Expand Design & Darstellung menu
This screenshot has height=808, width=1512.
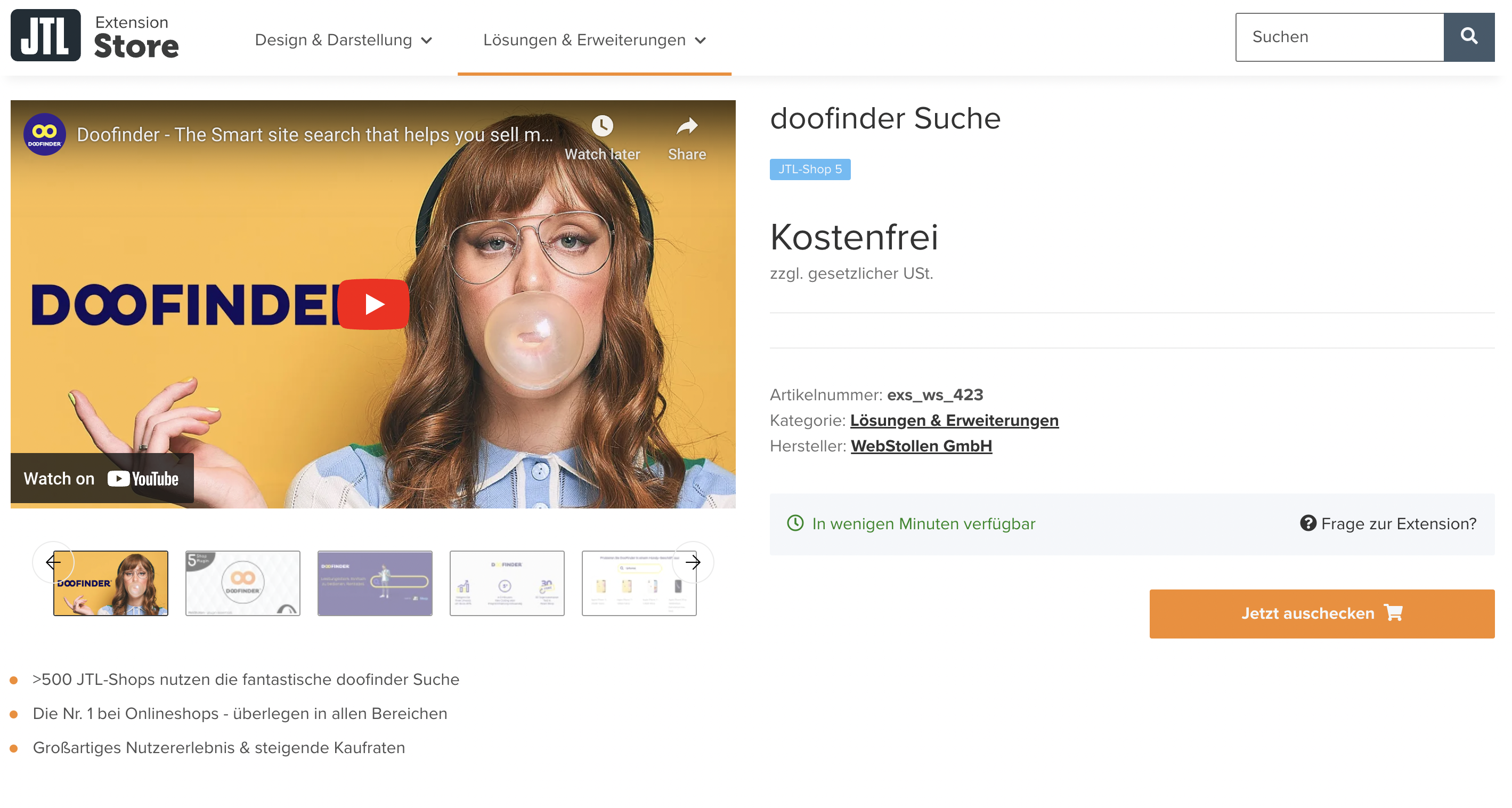coord(344,40)
